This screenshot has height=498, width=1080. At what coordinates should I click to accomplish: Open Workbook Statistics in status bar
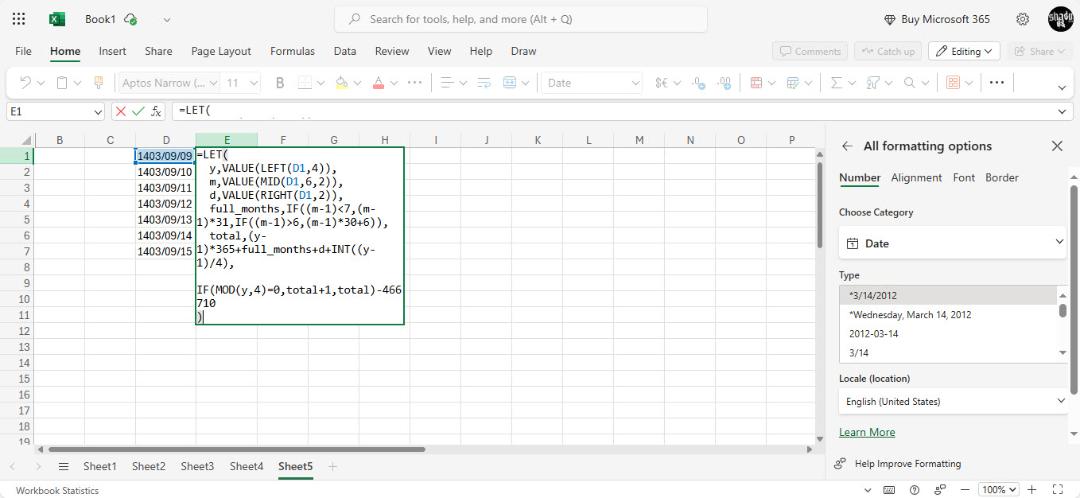[x=57, y=490]
